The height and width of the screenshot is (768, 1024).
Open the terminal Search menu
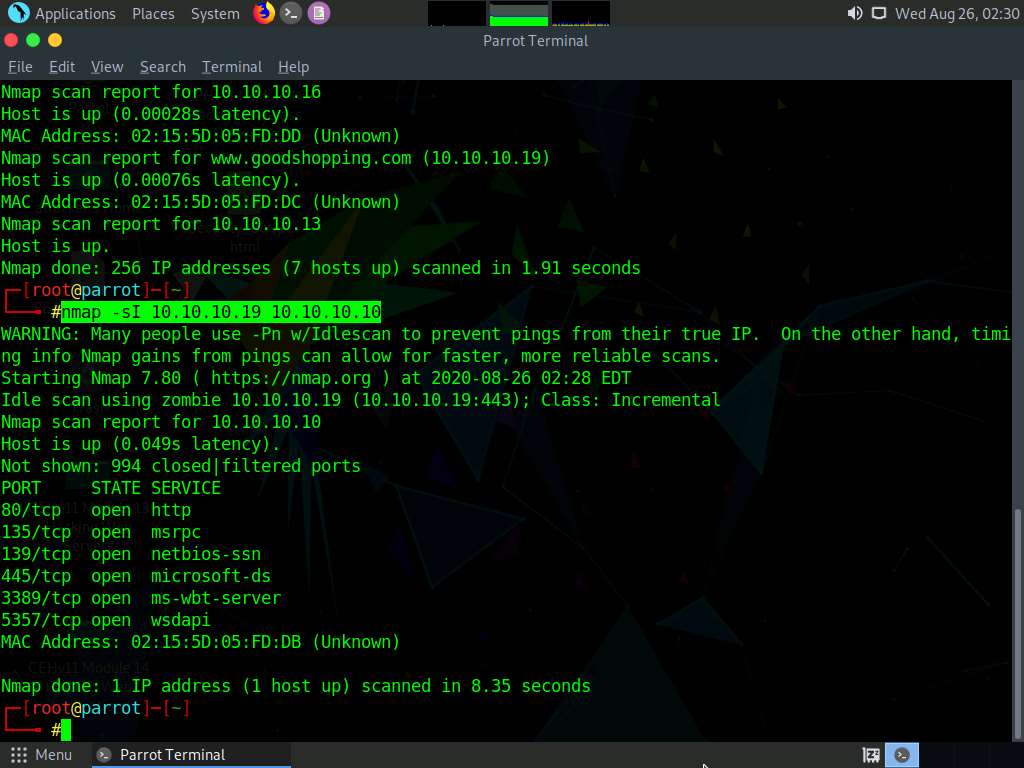coord(163,67)
